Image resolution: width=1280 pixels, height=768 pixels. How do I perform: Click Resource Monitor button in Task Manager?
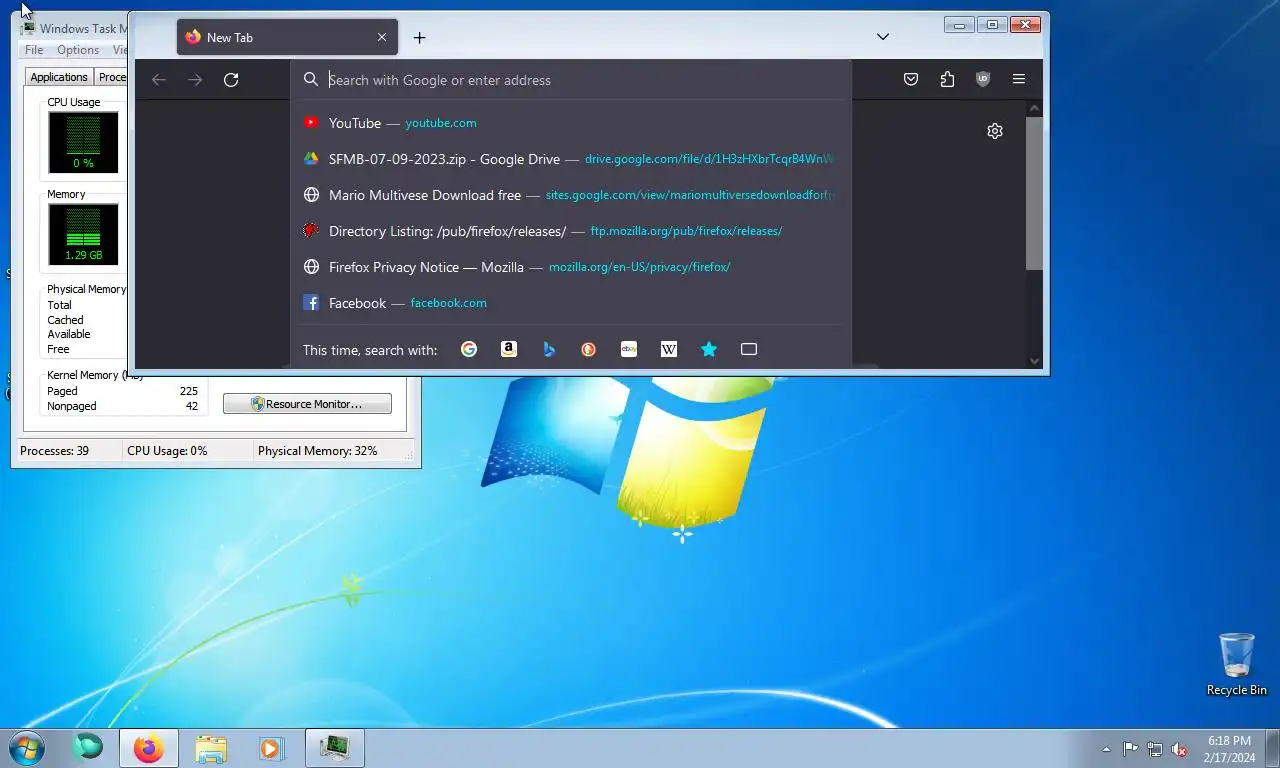tap(307, 404)
